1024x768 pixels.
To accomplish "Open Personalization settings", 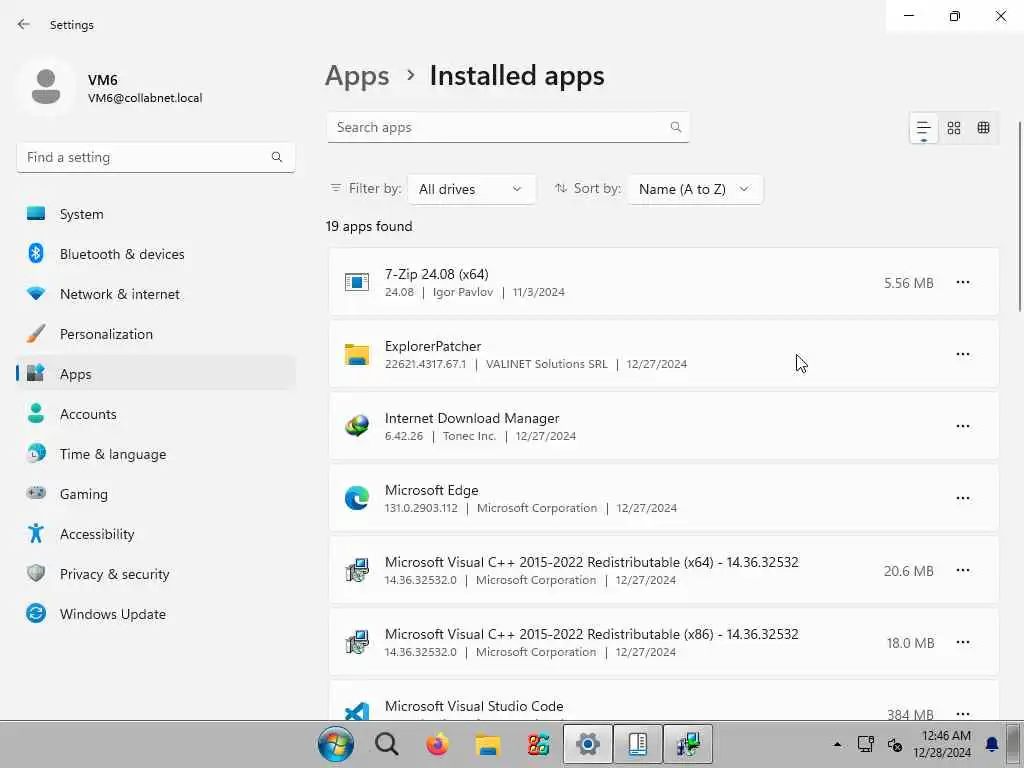I will pos(156,334).
